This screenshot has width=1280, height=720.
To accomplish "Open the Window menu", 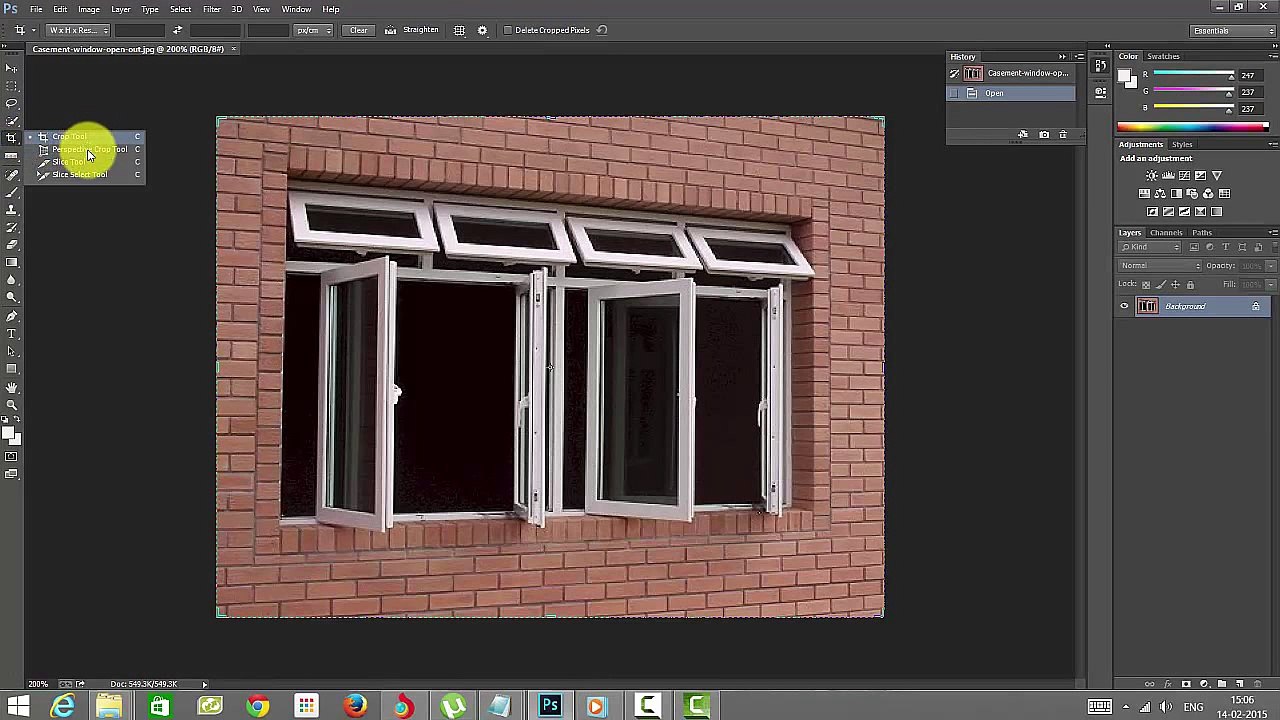I will point(296,9).
